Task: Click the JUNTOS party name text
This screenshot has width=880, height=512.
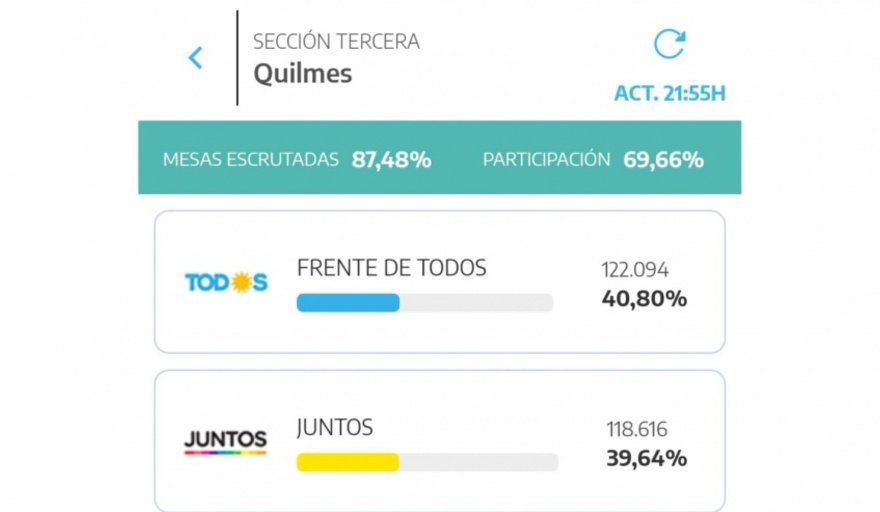Action: 335,428
